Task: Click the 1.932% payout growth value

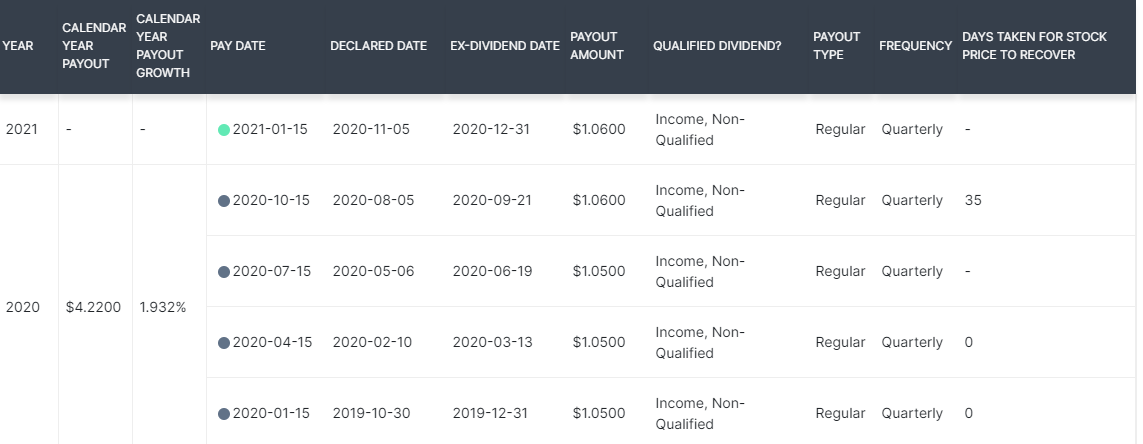Action: pyautogui.click(x=163, y=308)
